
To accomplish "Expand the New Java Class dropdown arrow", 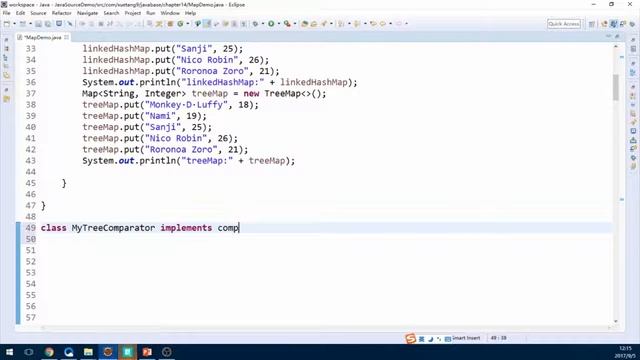I will click(x=187, y=24).
